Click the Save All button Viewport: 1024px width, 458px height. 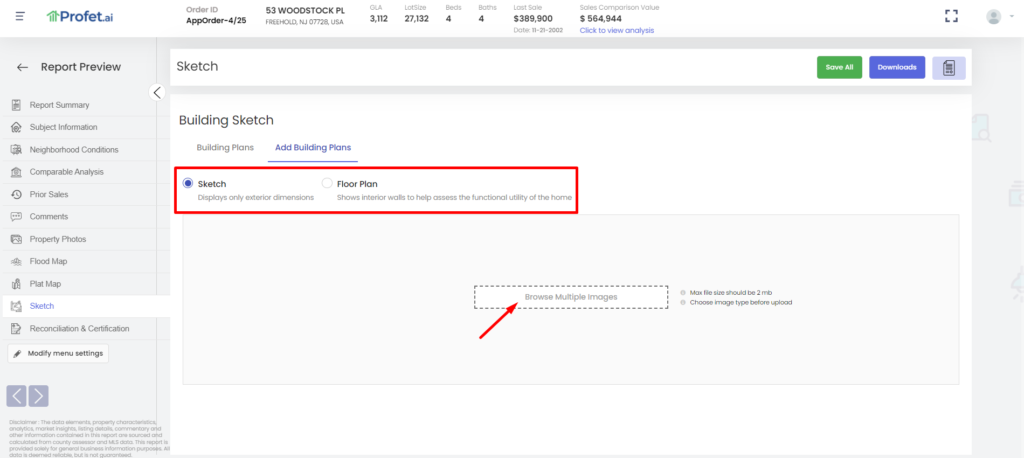(x=839, y=67)
